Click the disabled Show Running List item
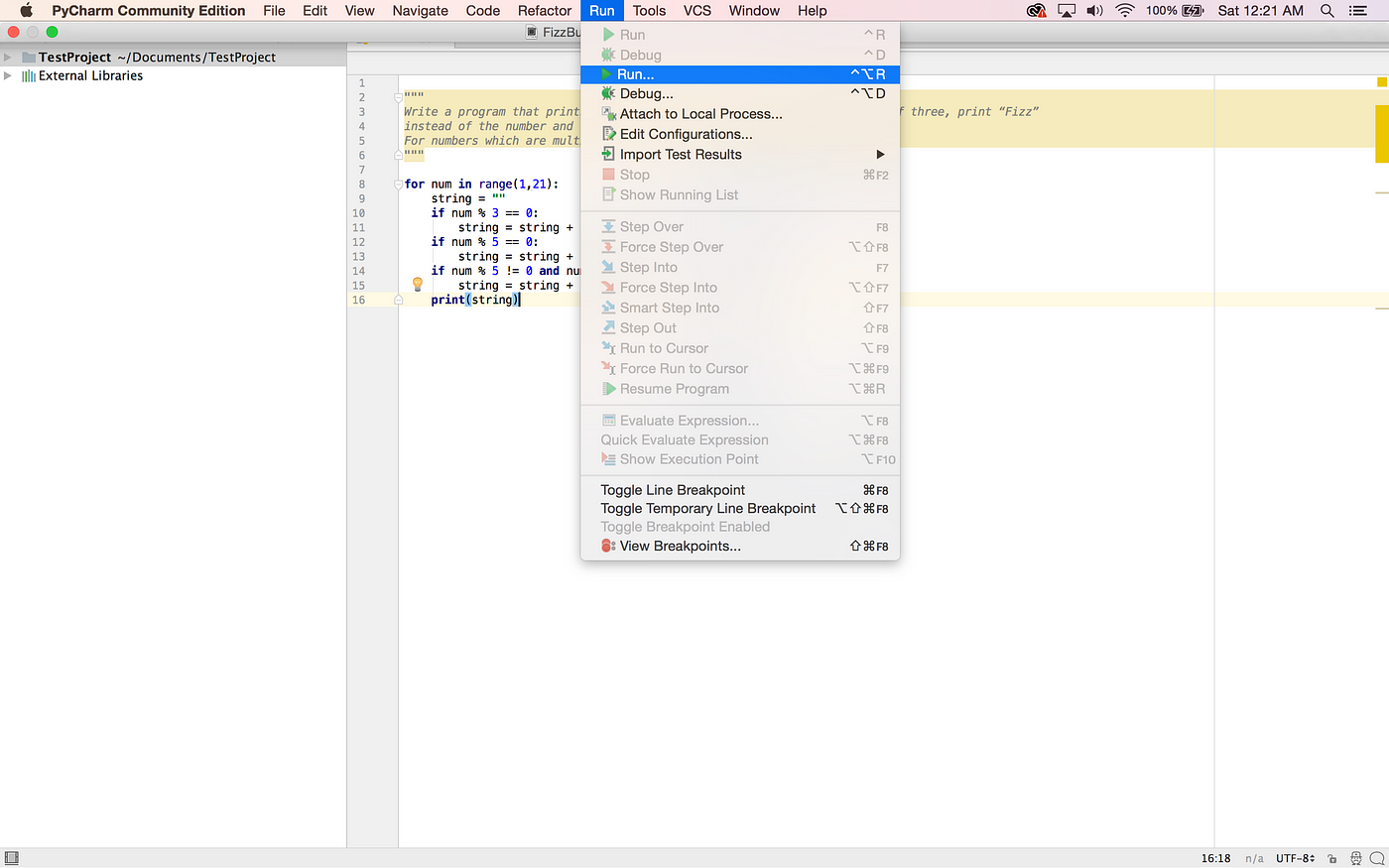 740,194
